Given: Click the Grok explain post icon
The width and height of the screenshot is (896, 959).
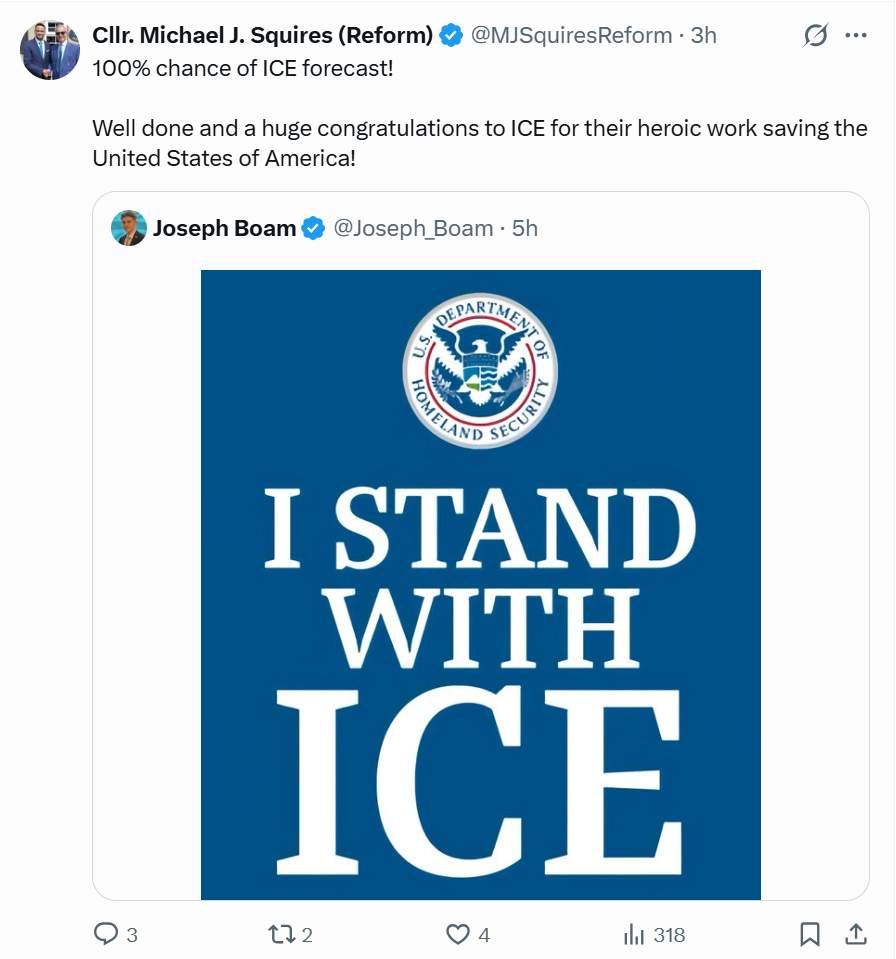Looking at the screenshot, I should tap(816, 36).
